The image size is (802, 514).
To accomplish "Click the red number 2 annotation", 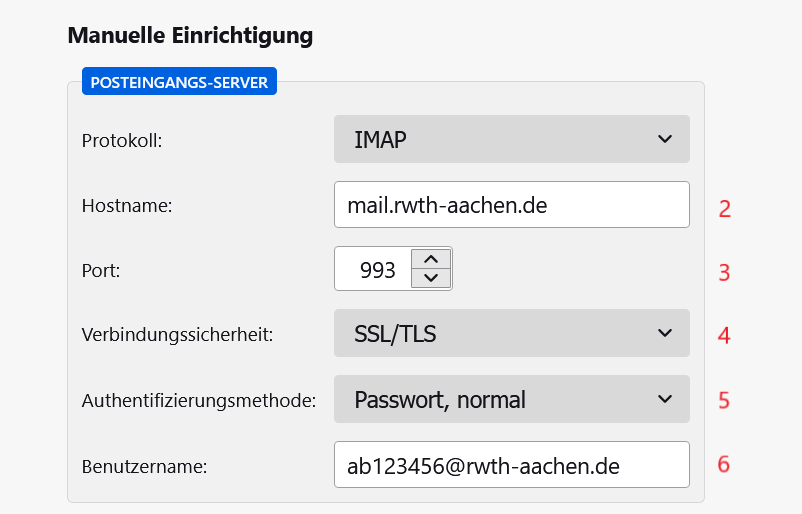I will 725,209.
